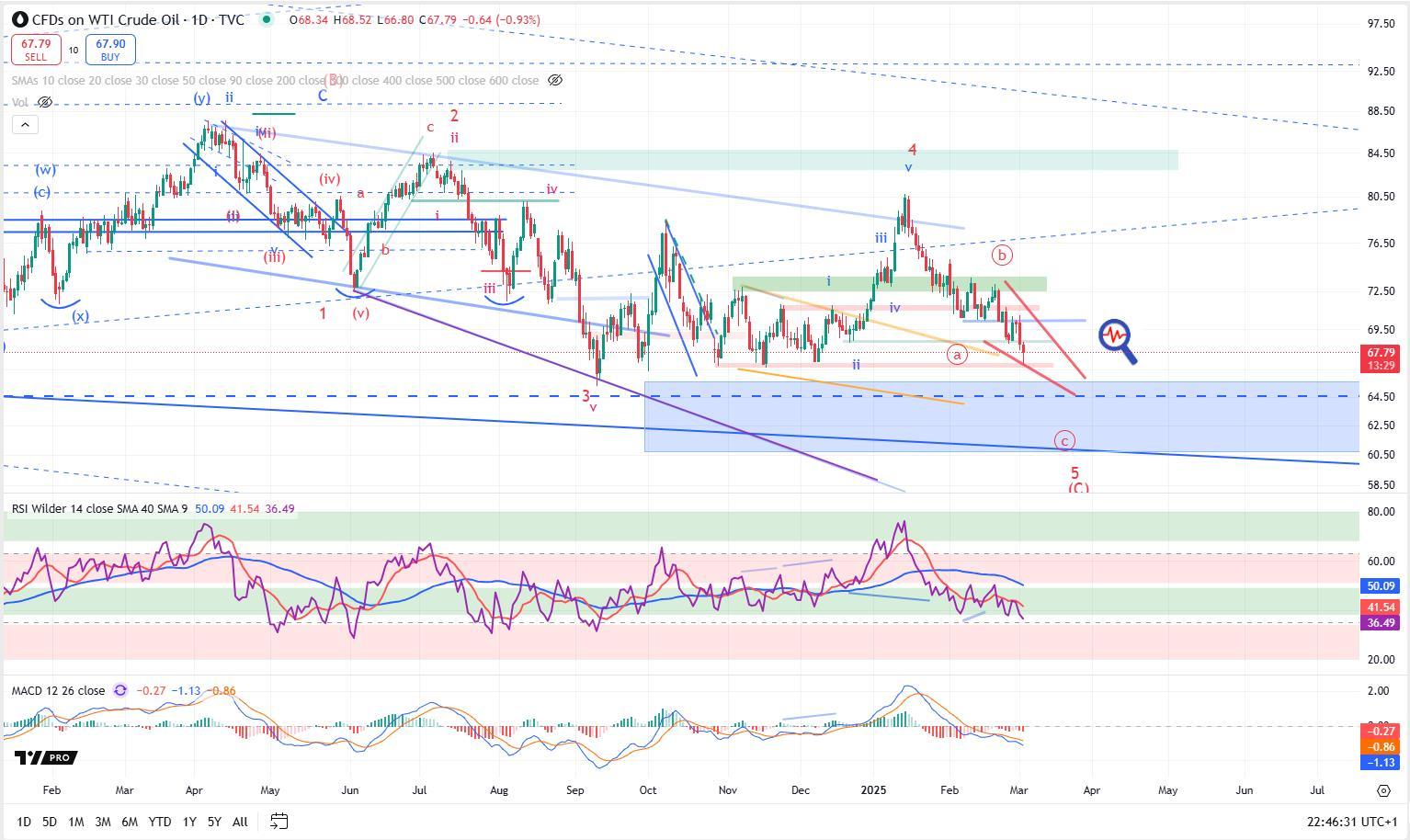Select the 6M time range

point(130,822)
